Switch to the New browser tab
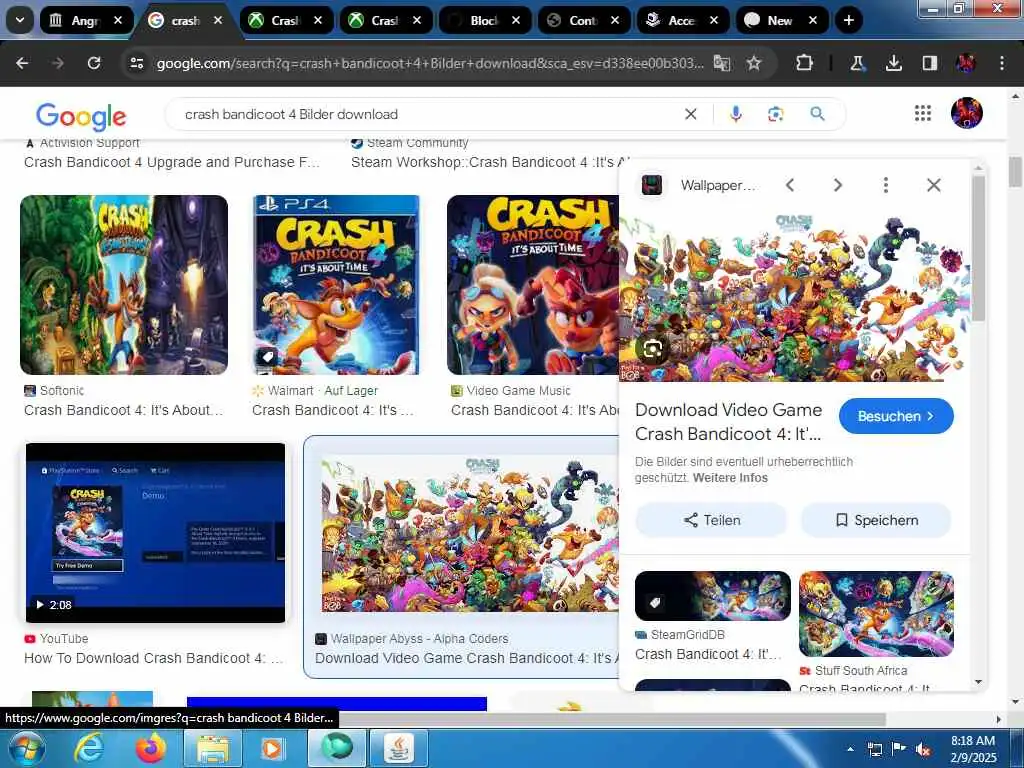This screenshot has width=1024, height=768. pyautogui.click(x=781, y=20)
